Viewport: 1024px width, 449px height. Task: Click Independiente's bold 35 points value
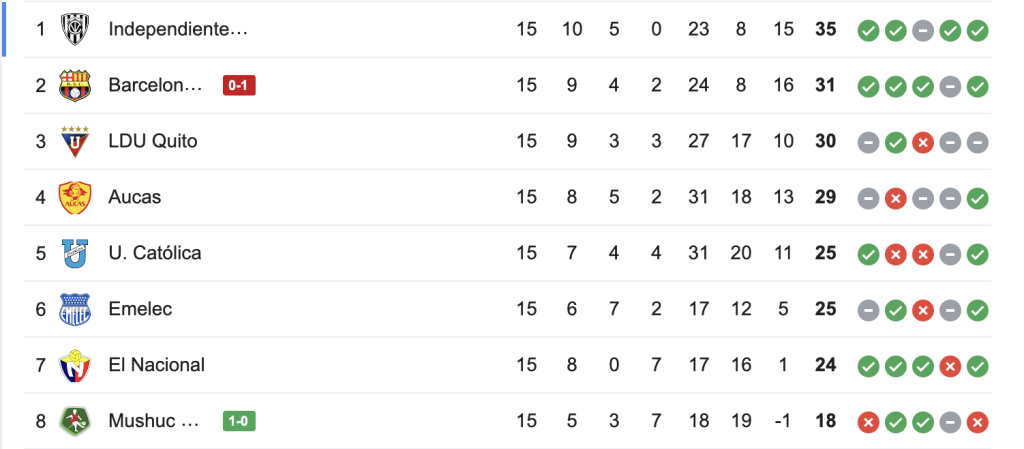[x=825, y=29]
